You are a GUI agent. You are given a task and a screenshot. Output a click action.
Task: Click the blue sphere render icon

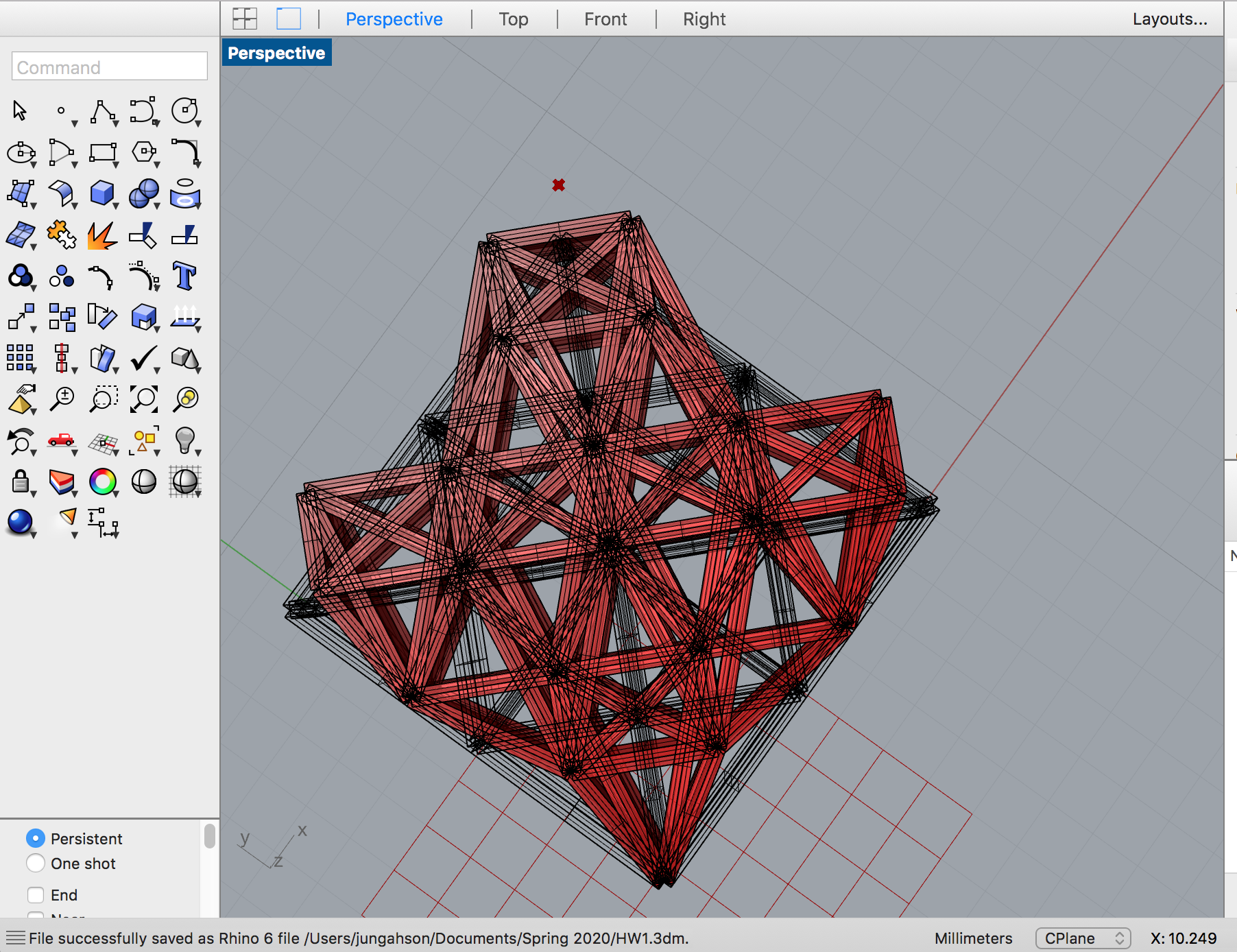click(20, 521)
